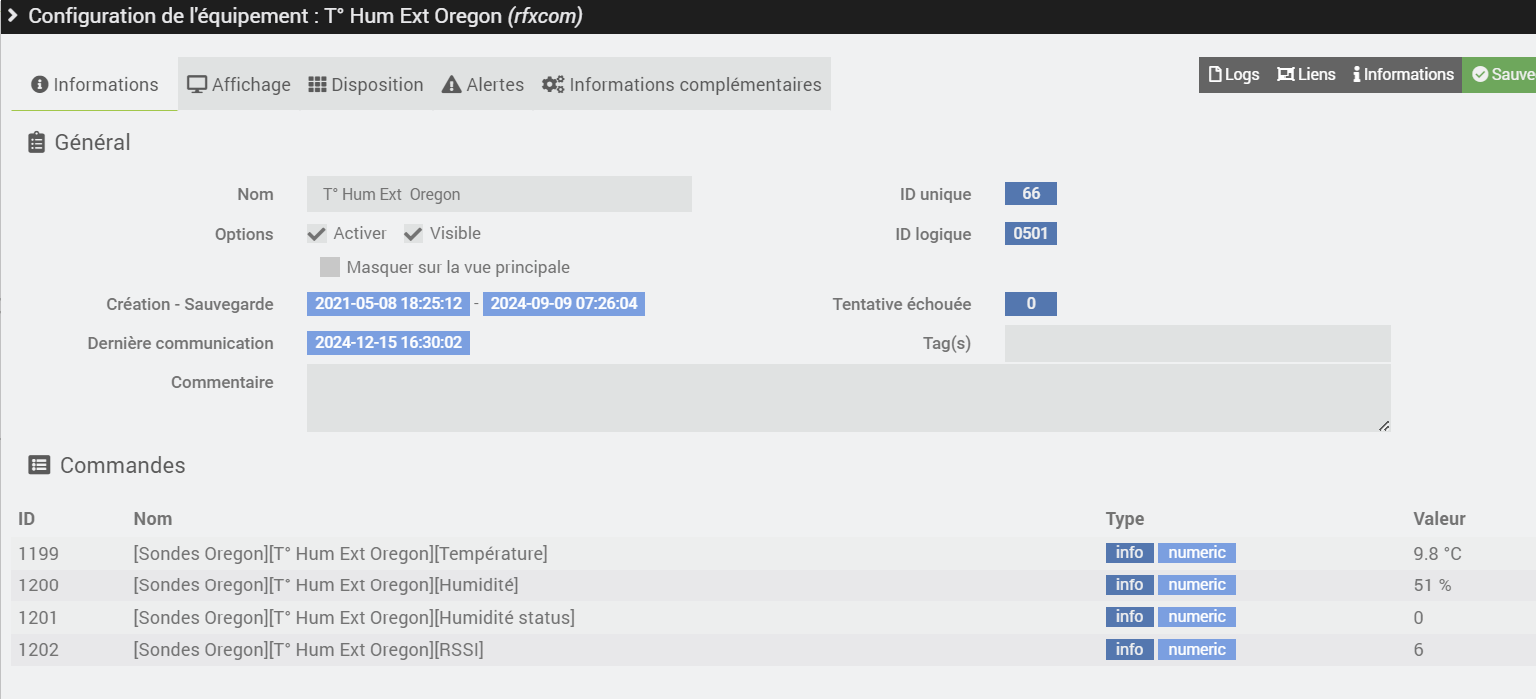Image resolution: width=1536 pixels, height=699 pixels.
Task: Click the Logs file icon
Action: coord(1215,75)
